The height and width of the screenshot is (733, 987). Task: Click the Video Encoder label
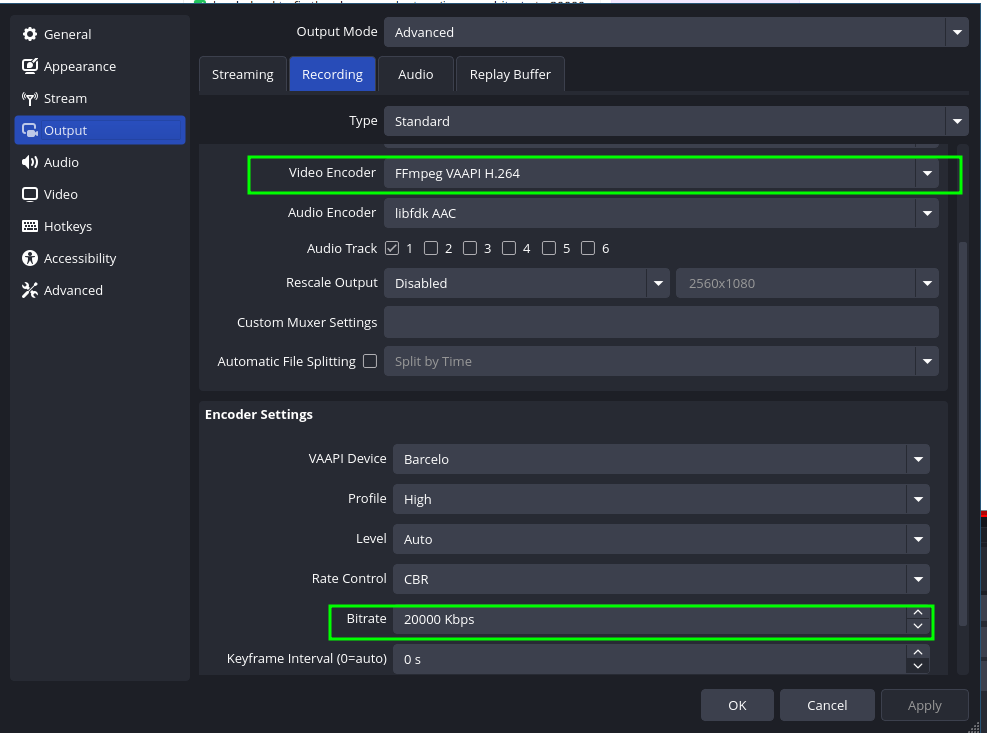point(332,173)
